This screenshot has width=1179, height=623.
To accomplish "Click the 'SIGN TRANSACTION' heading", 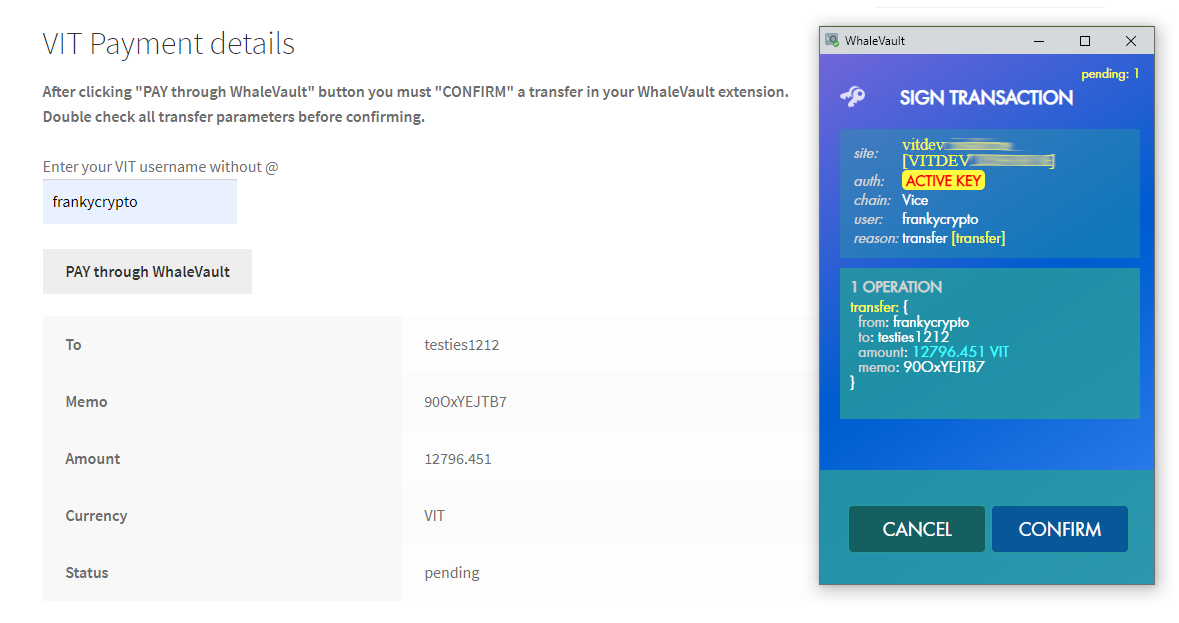I will pyautogui.click(x=986, y=98).
